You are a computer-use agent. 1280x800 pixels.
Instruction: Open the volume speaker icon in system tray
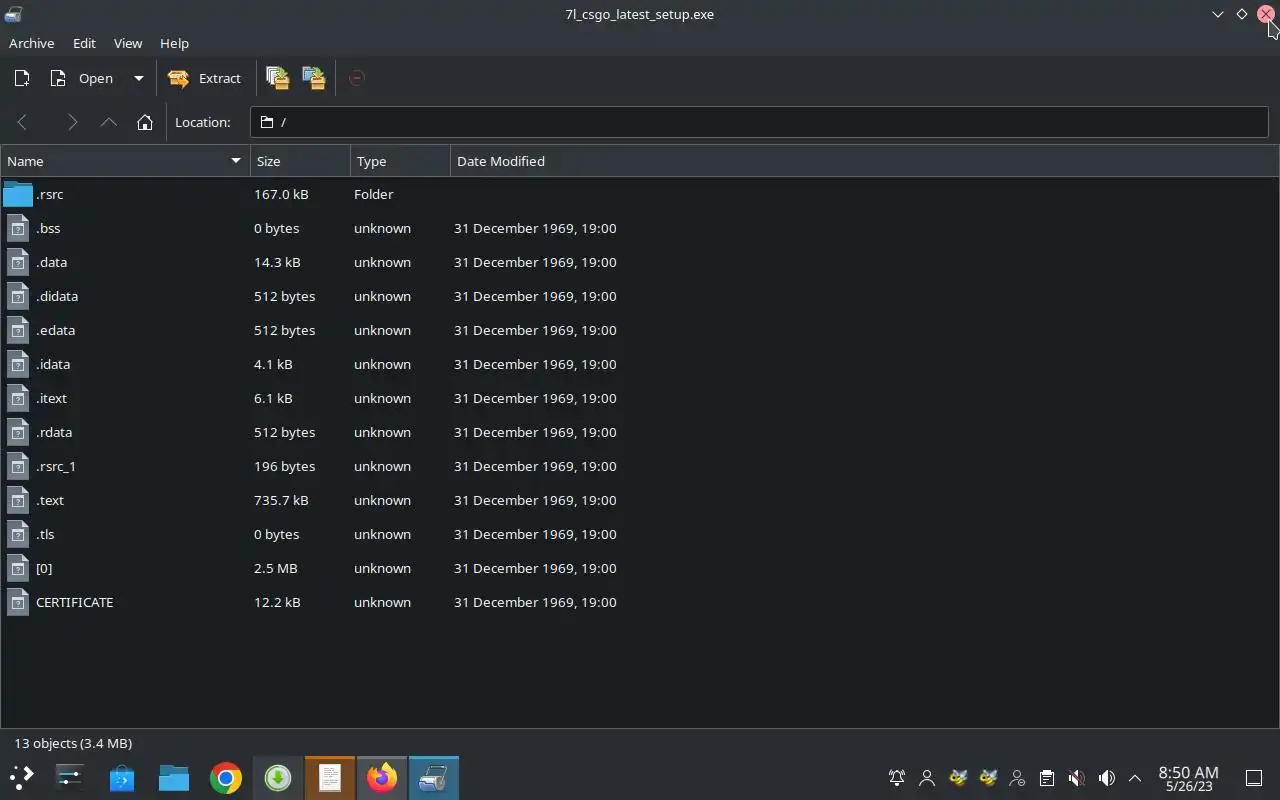pos(1106,777)
